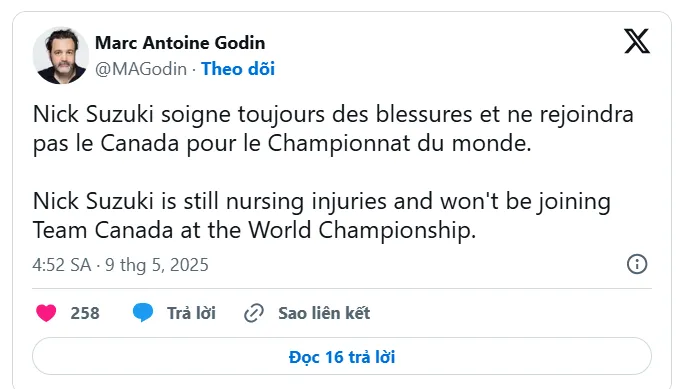This screenshot has height=389, width=697.
Task: Copy link using Sao liên kết text
Action: click(324, 313)
